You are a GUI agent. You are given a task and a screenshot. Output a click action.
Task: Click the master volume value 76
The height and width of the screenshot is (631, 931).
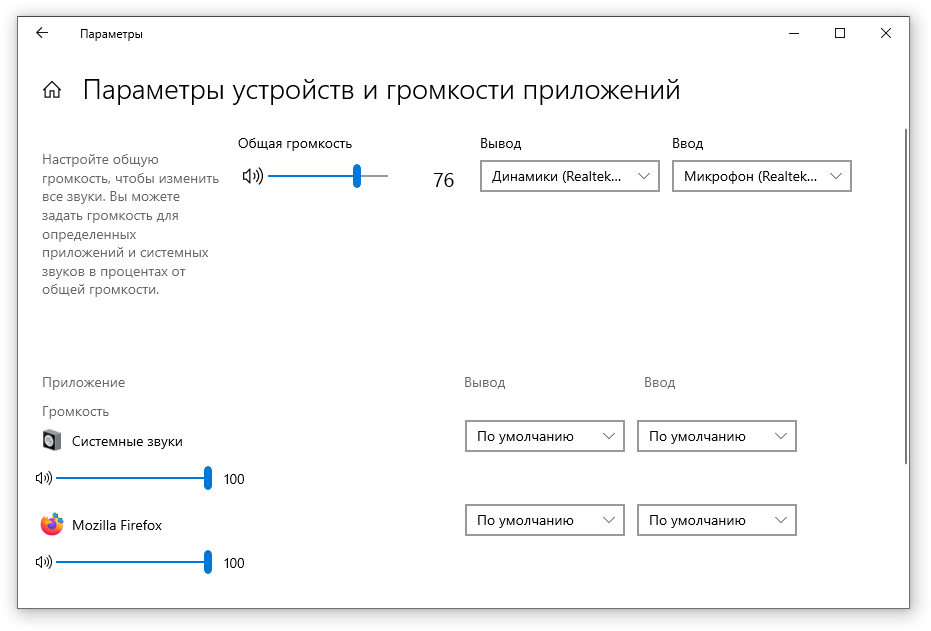[444, 180]
